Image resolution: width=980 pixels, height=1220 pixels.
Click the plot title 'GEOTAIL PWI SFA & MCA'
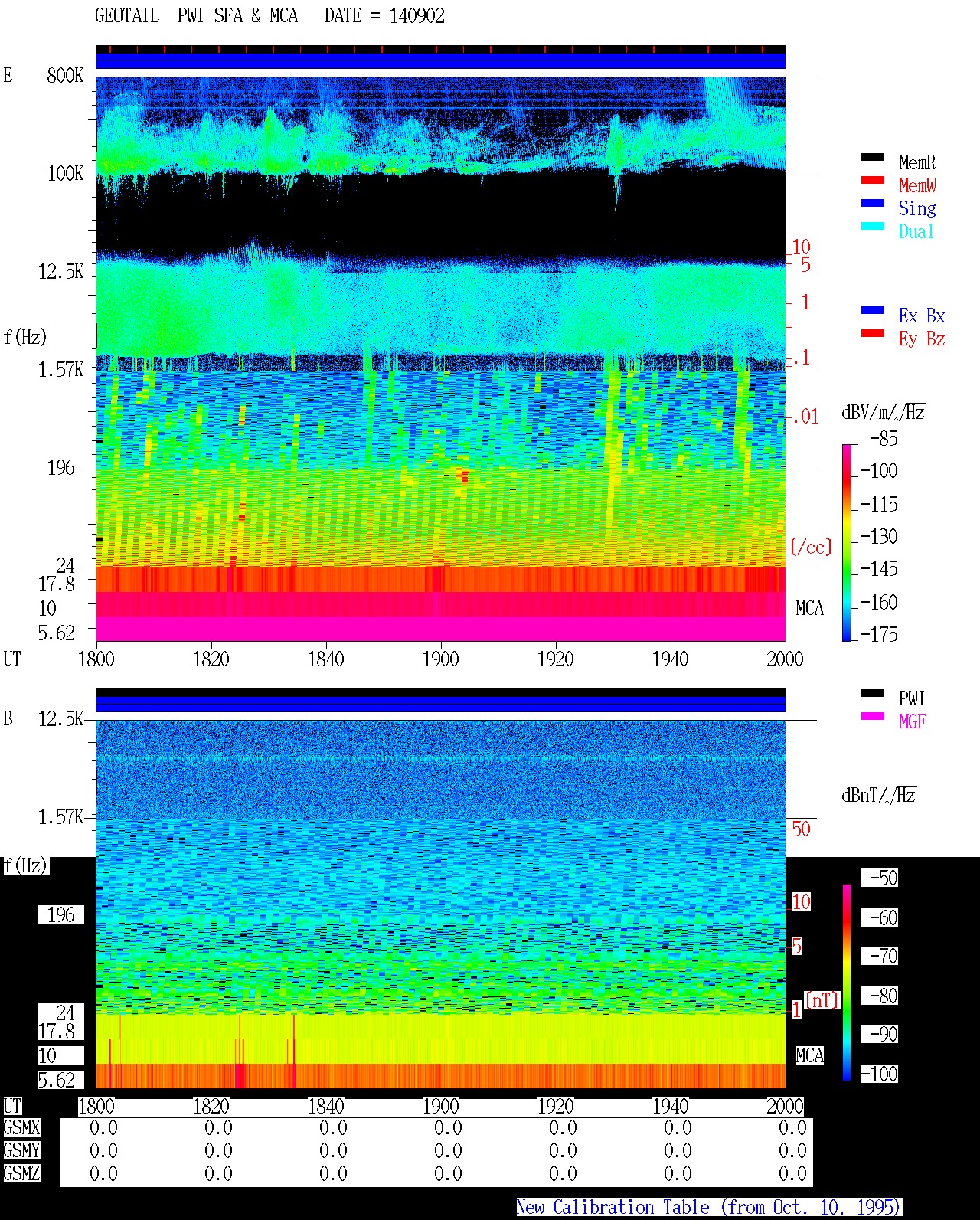tap(196, 16)
